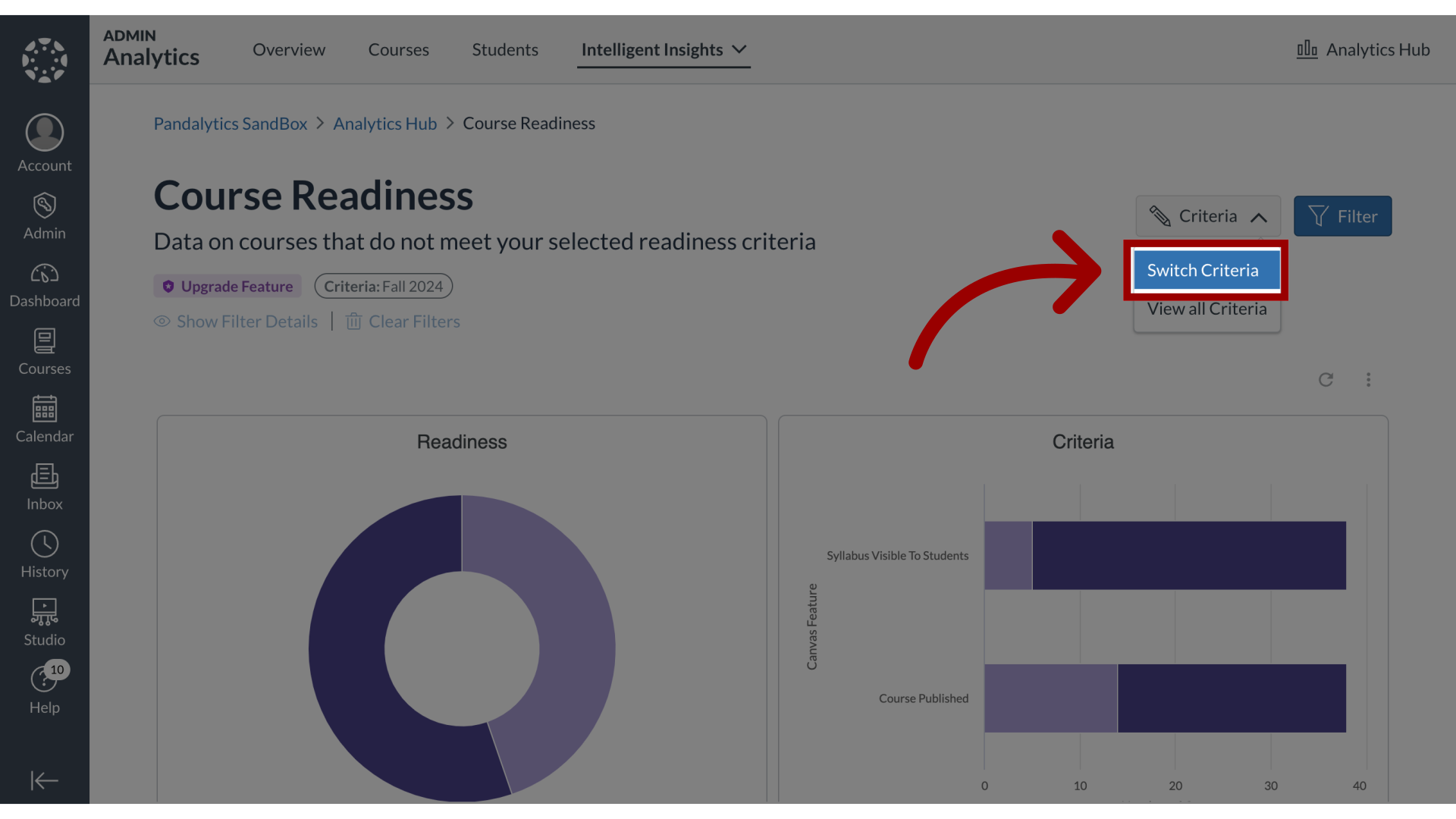Click Switch Criteria button

point(1203,270)
